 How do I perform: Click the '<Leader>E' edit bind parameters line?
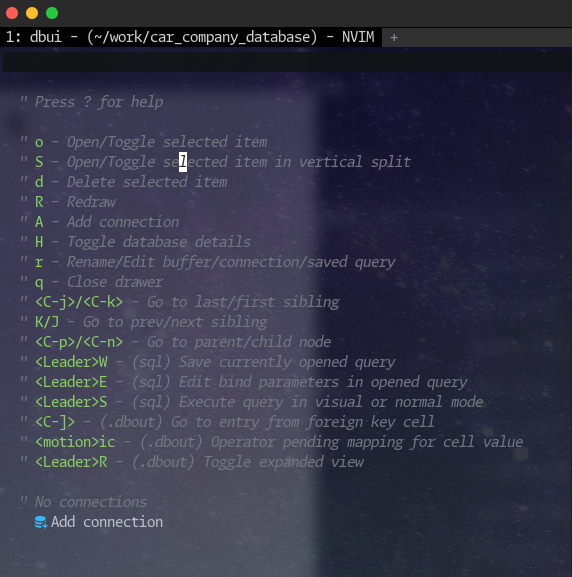(244, 382)
